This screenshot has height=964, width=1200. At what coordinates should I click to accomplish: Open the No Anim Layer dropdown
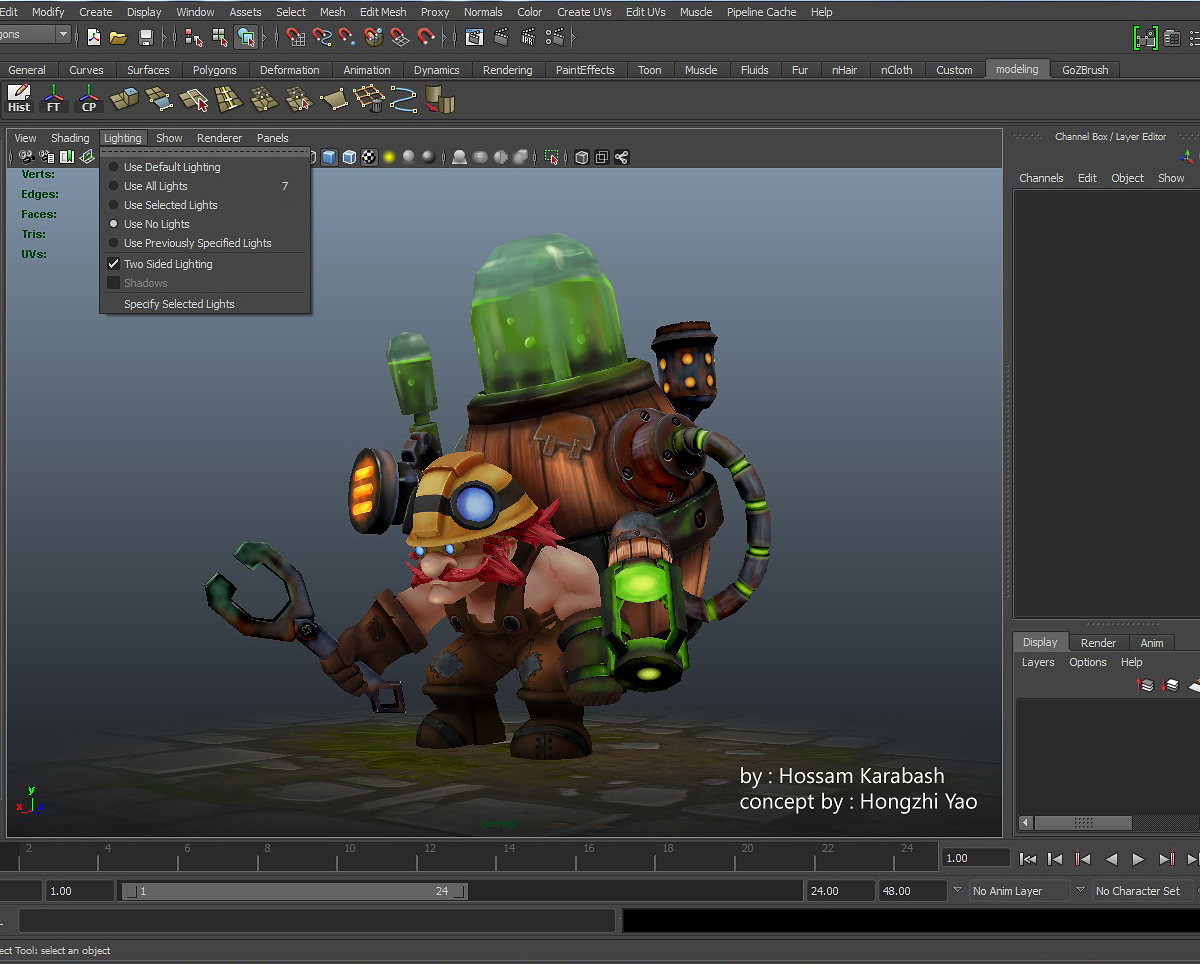1018,891
